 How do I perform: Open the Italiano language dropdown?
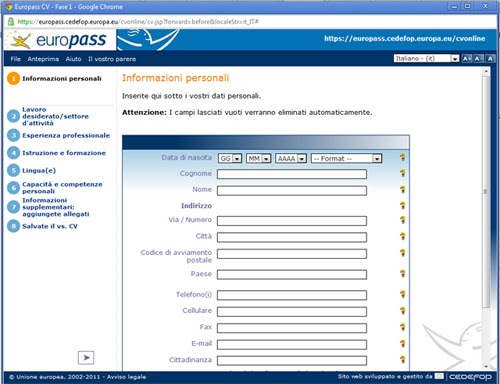[x=426, y=59]
